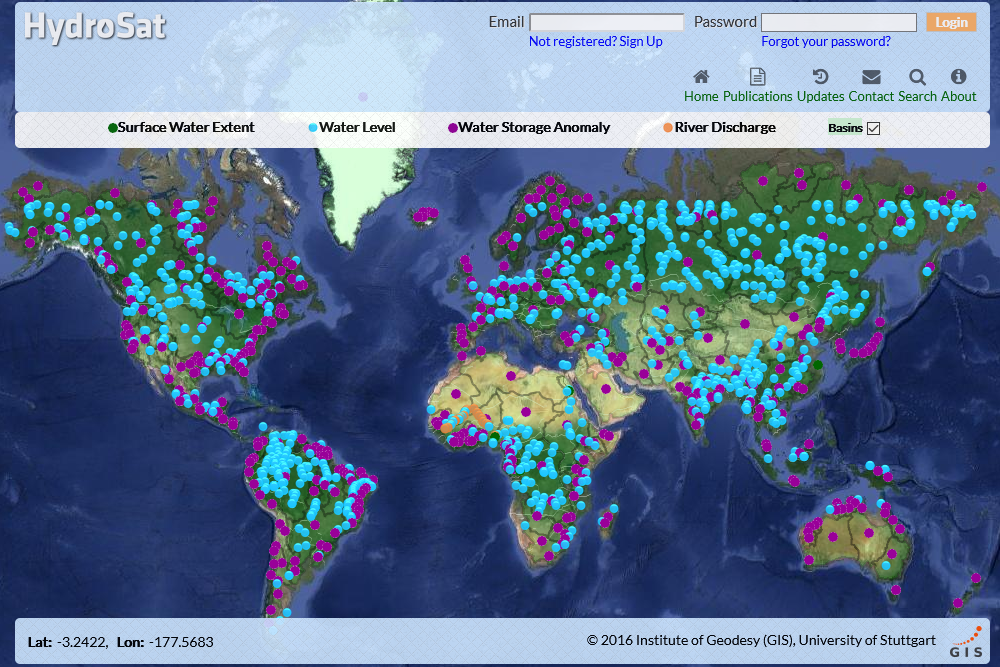The image size is (1000, 667).
Task: Click the green Surface Water Extent dot
Action: [113, 128]
